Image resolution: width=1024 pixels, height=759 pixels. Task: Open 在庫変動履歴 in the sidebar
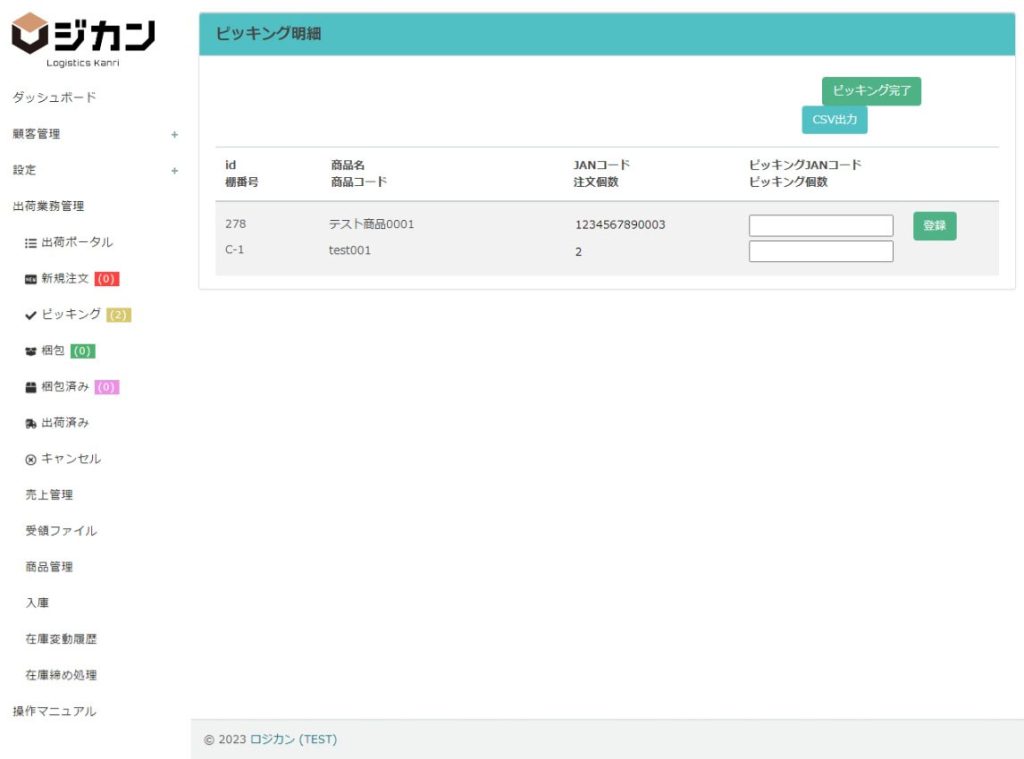click(x=61, y=639)
